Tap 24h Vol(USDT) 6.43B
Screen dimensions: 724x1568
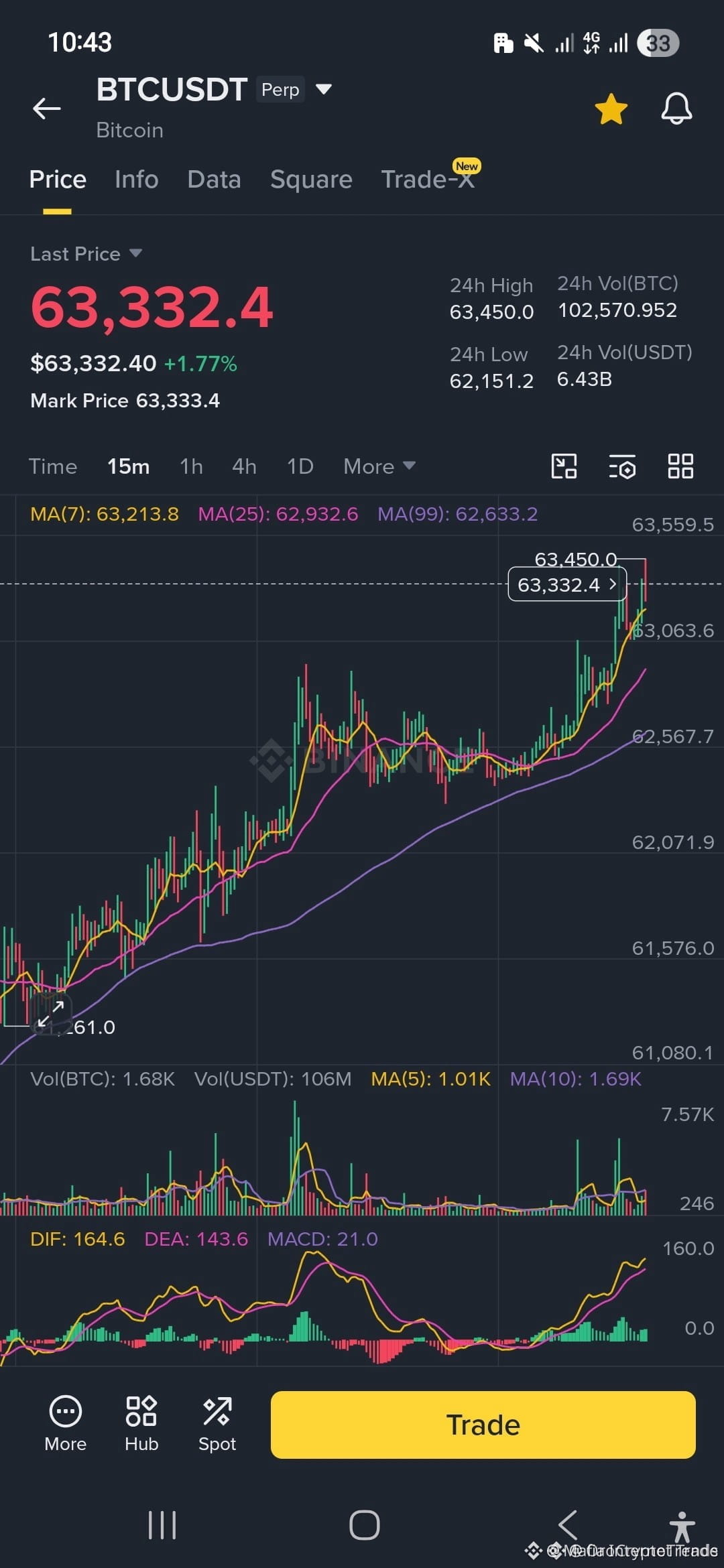pyautogui.click(x=585, y=379)
